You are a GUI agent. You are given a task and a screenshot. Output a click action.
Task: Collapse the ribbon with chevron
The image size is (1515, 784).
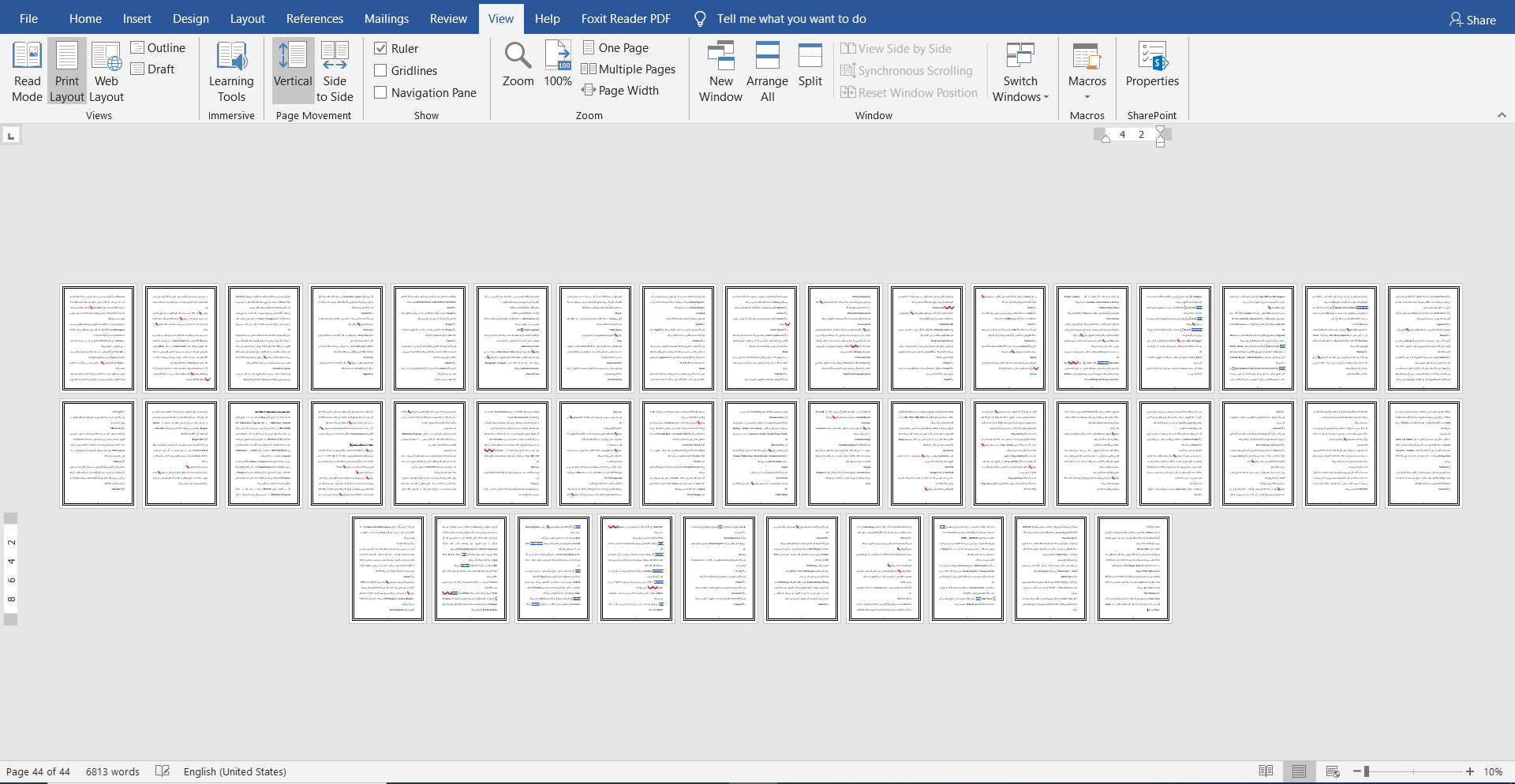[1502, 115]
